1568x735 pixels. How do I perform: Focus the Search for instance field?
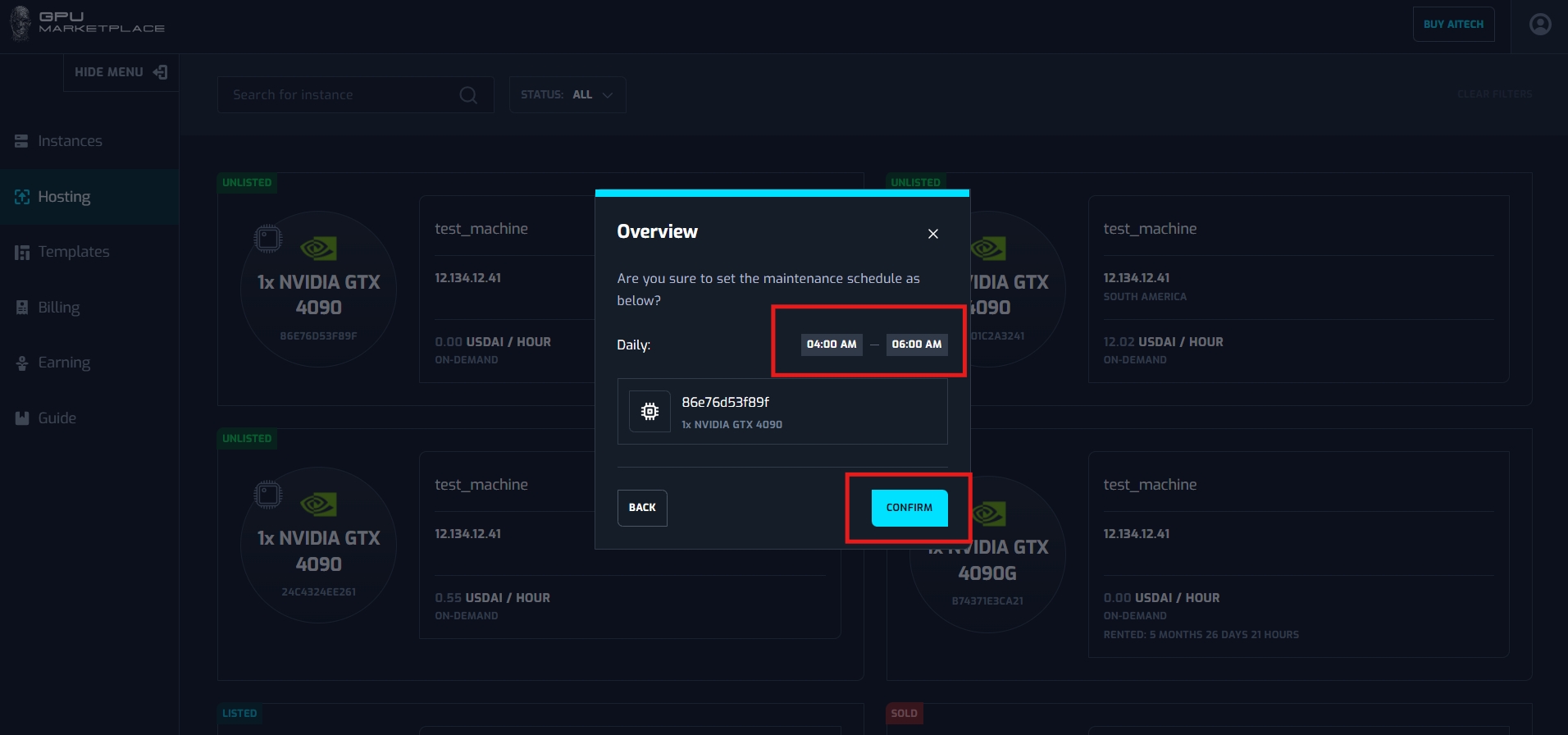(340, 95)
